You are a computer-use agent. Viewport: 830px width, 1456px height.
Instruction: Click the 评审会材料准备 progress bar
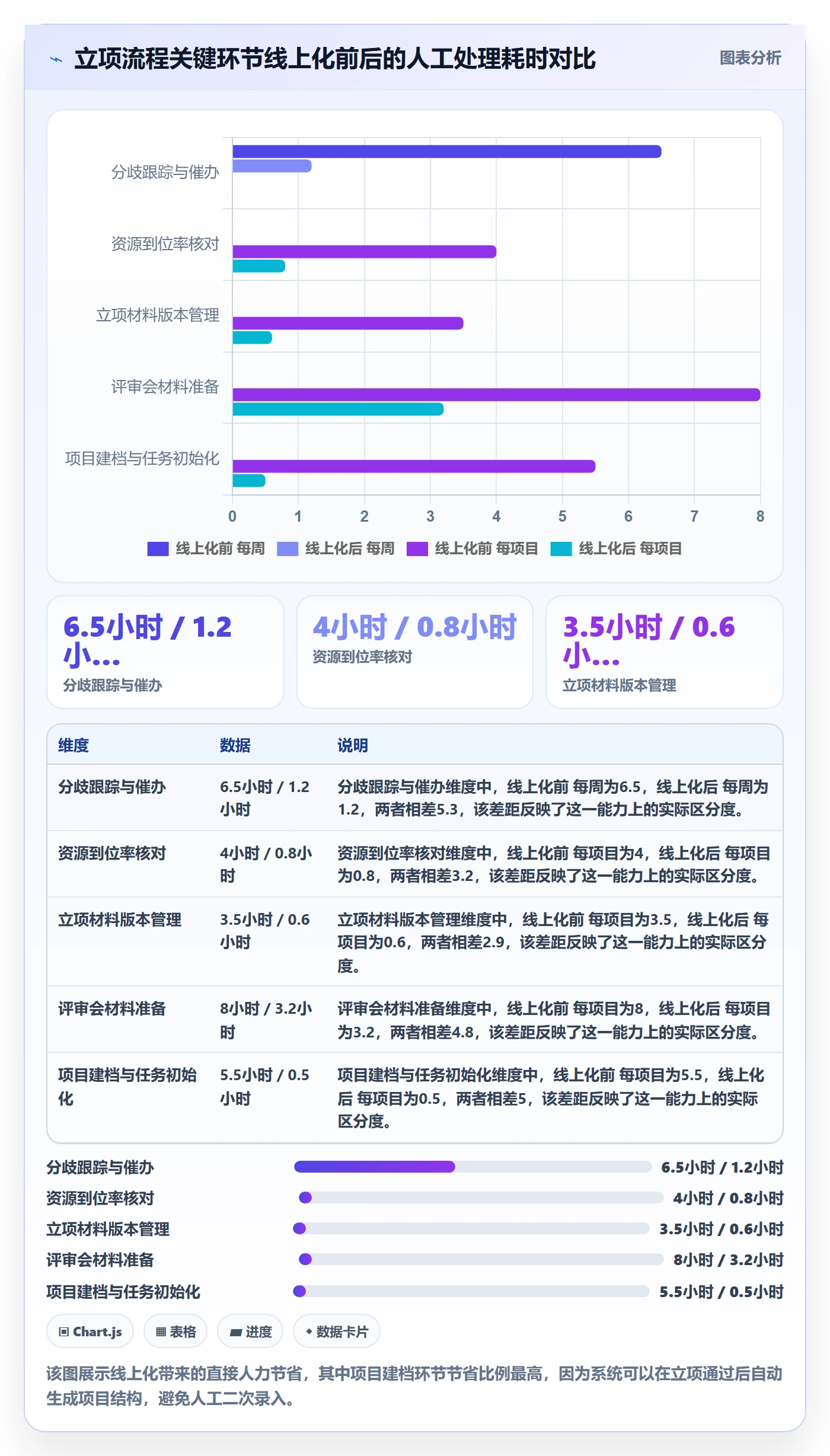[481, 1259]
